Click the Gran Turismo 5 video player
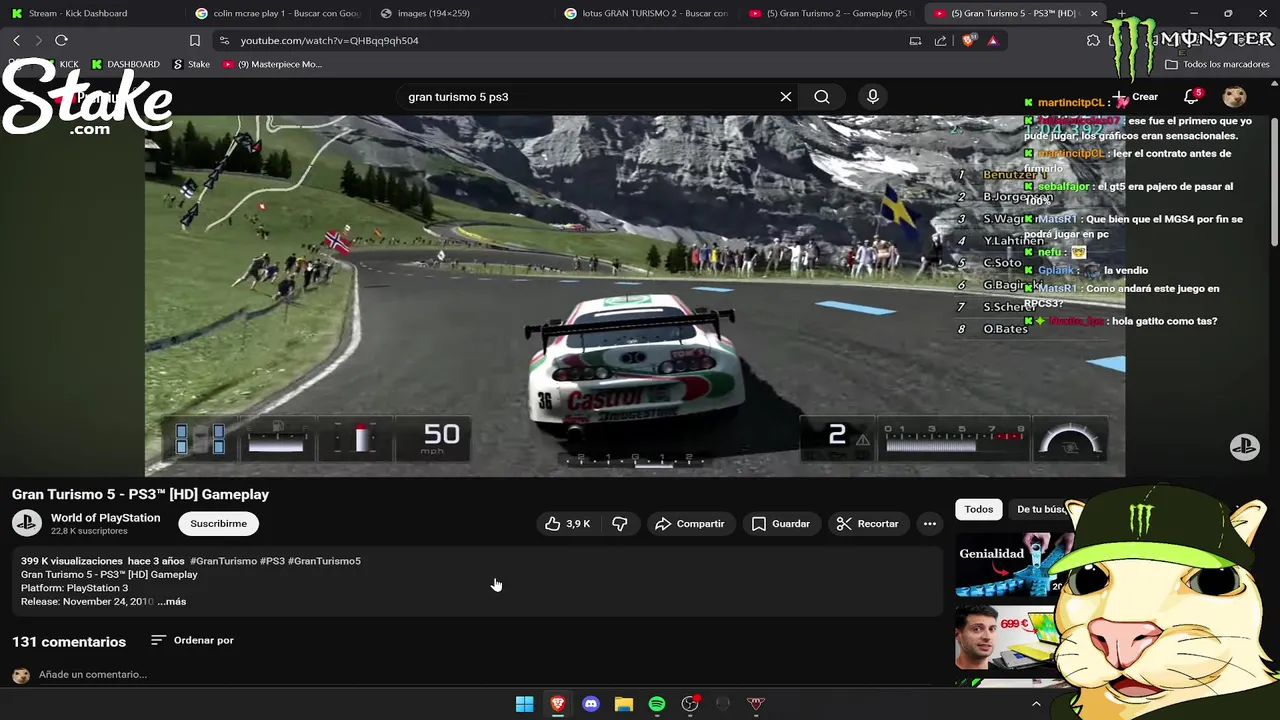This screenshot has width=1280, height=720. (x=635, y=296)
